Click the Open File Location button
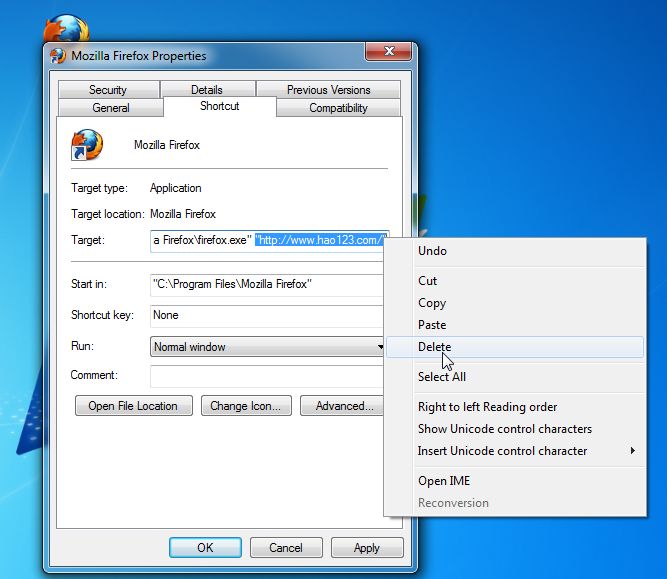Image resolution: width=667 pixels, height=579 pixels. click(x=134, y=406)
